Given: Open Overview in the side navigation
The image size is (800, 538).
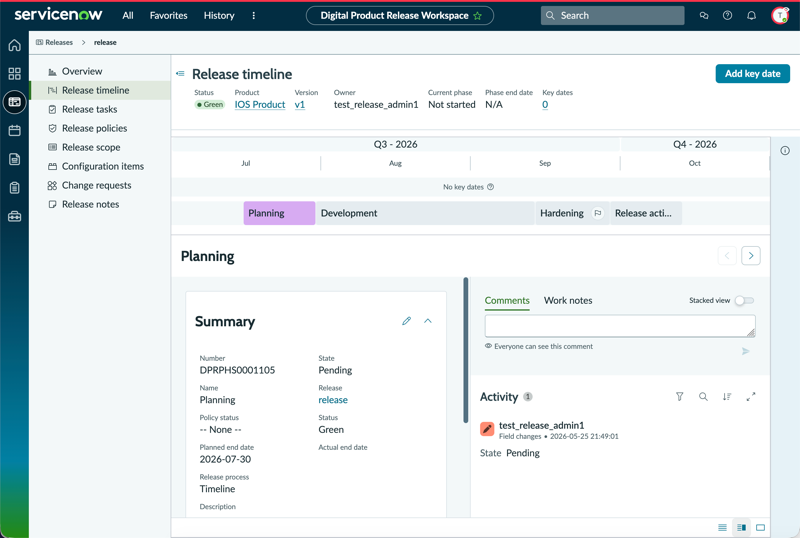Looking at the screenshot, I should coord(100,71).
